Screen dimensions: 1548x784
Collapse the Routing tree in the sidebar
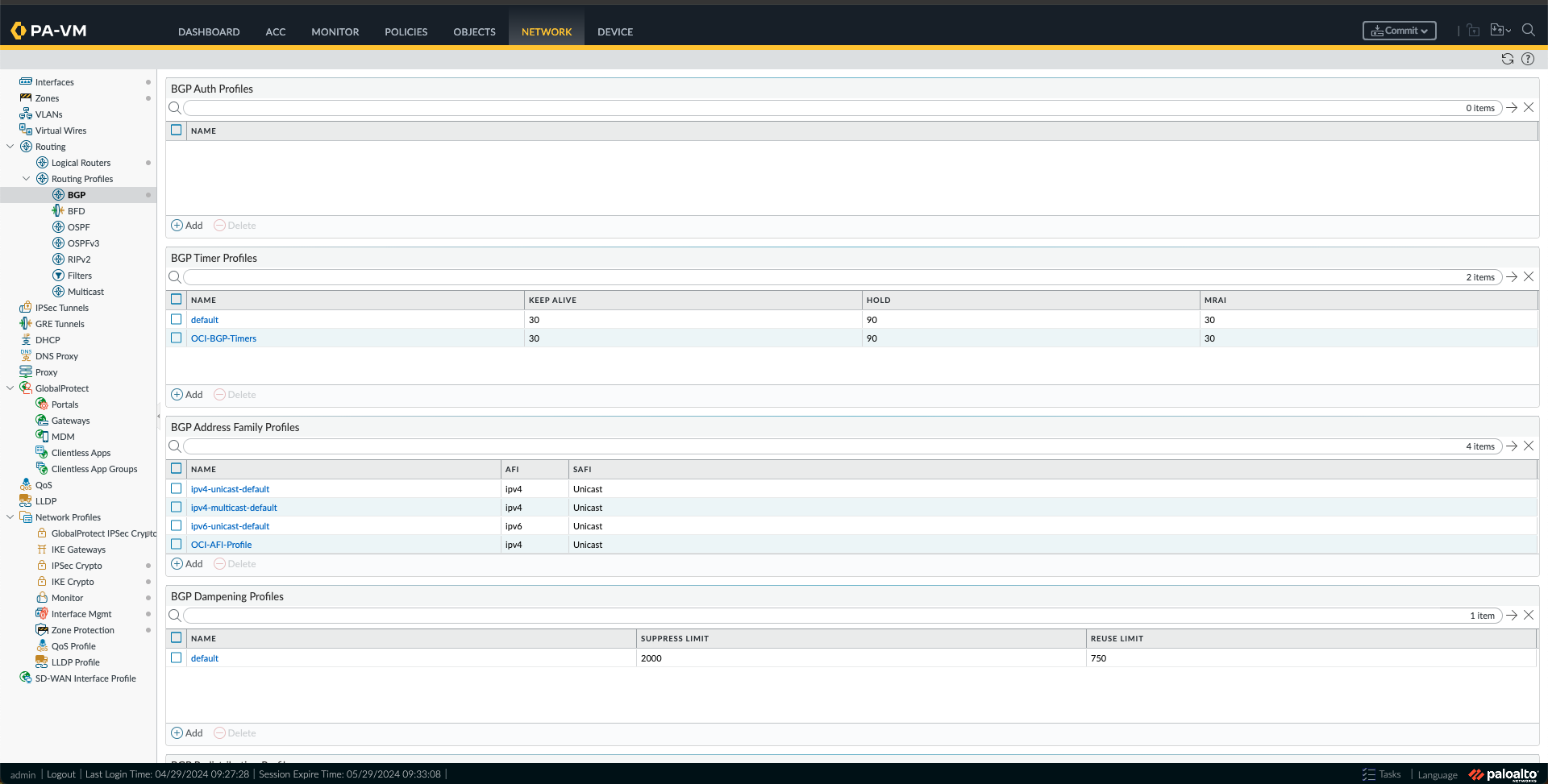pos(10,146)
